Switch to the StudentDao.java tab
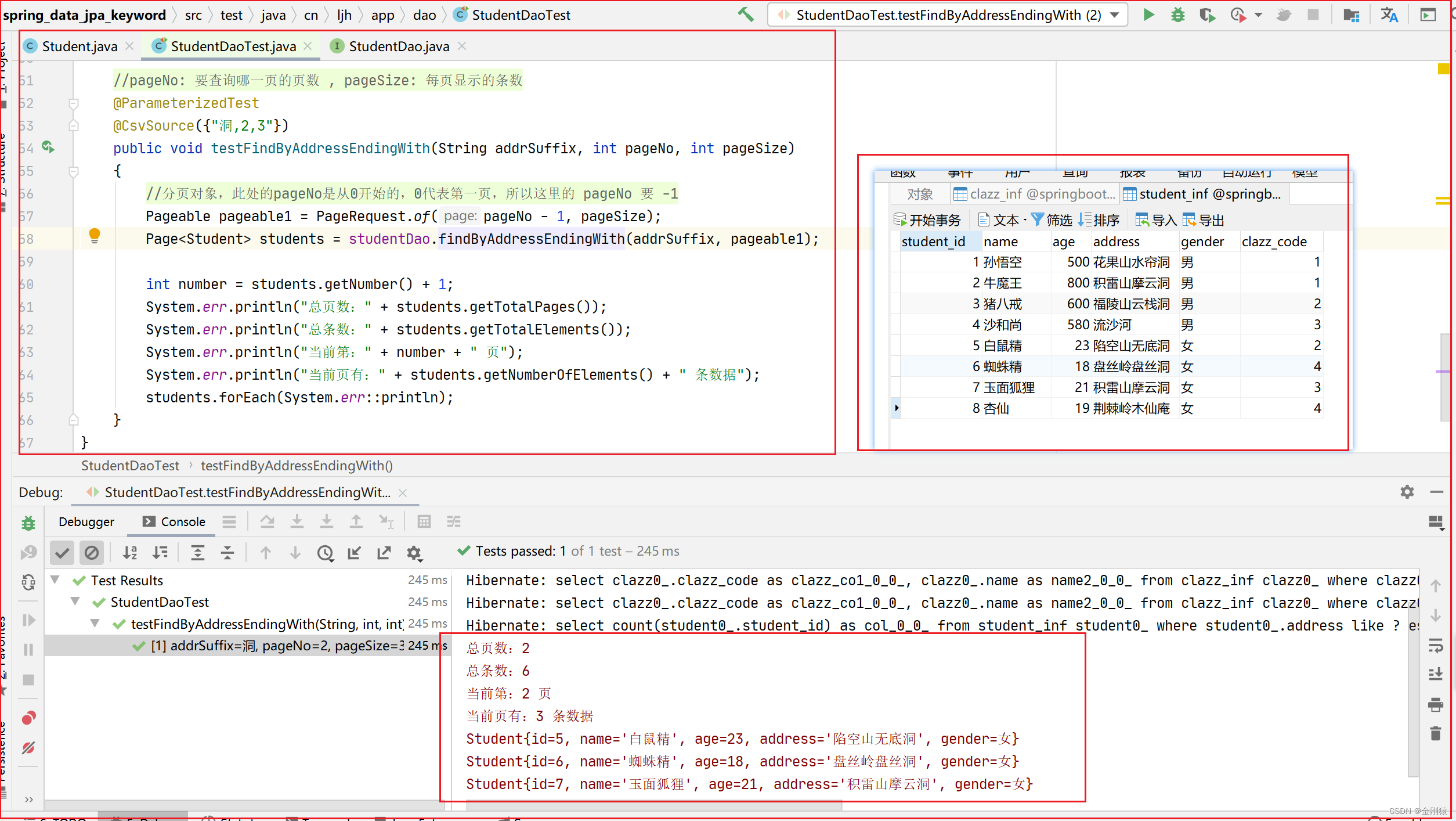Image resolution: width=1456 pixels, height=821 pixels. coord(399,46)
